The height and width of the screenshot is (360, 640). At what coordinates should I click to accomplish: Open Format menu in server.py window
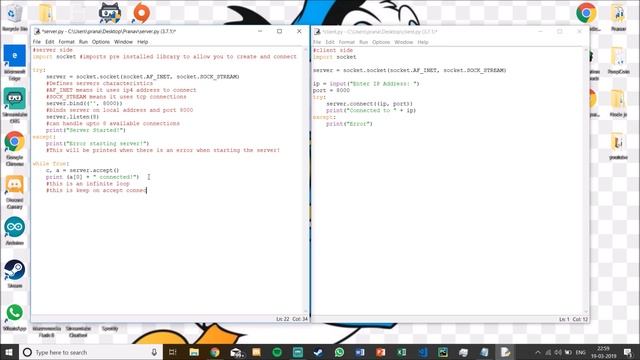(x=66, y=42)
